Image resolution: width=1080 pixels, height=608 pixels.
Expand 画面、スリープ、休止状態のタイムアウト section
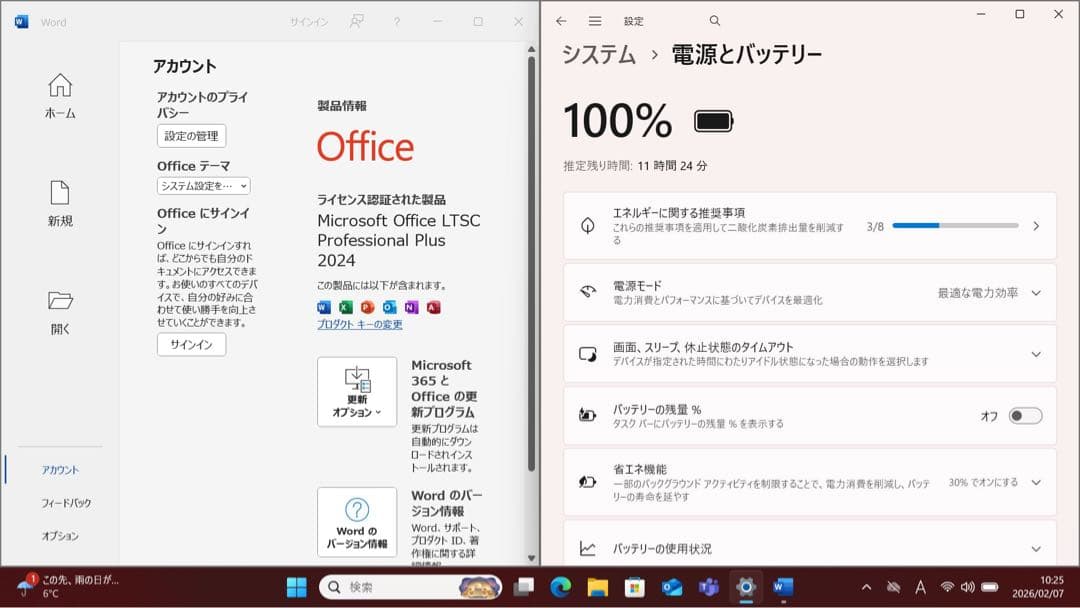pos(809,354)
